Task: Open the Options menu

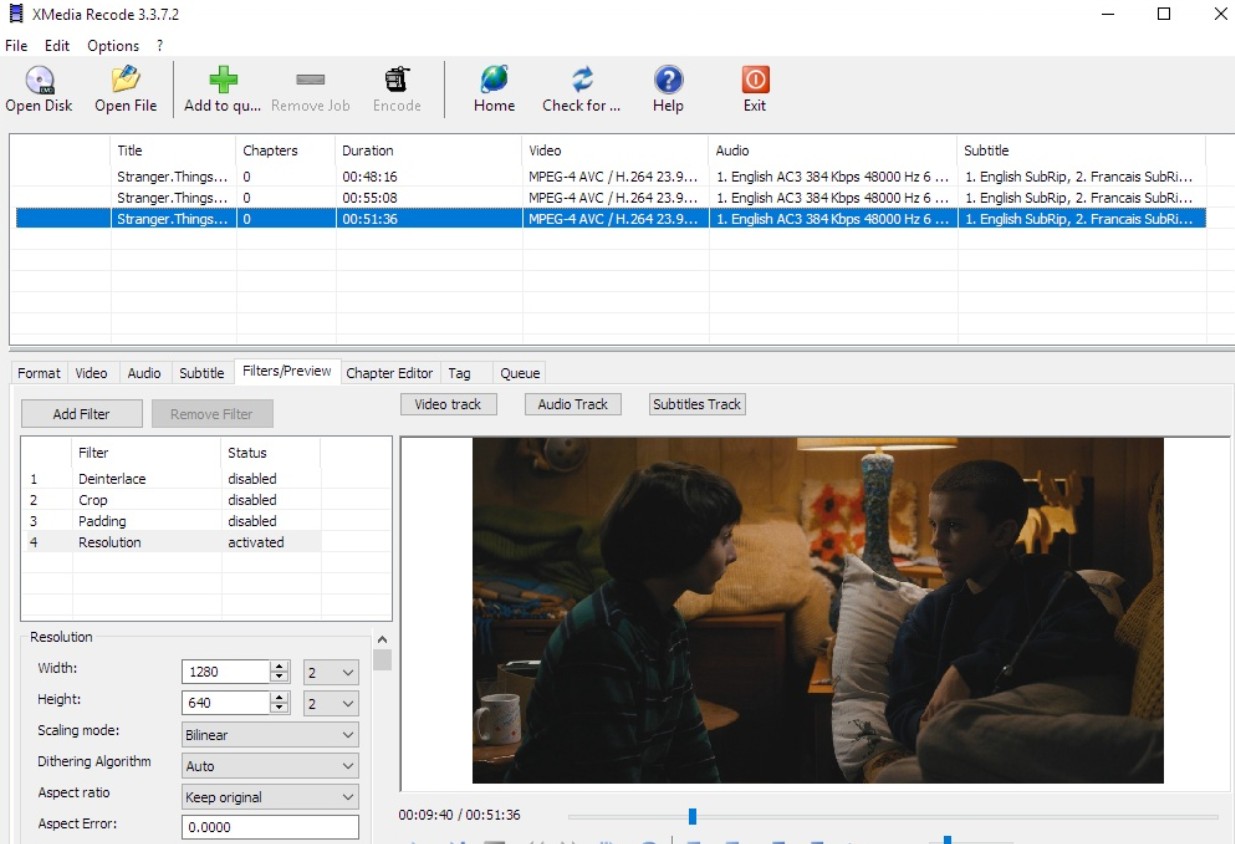Action: [113, 46]
